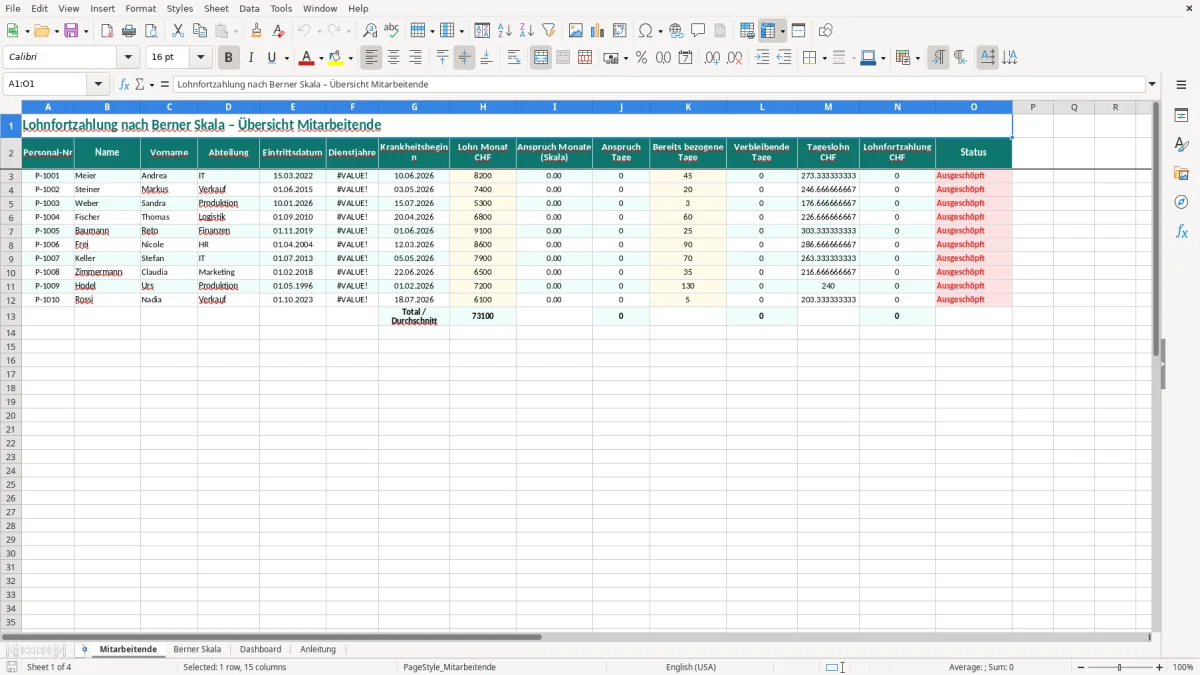Open the Function Wizard

point(124,85)
